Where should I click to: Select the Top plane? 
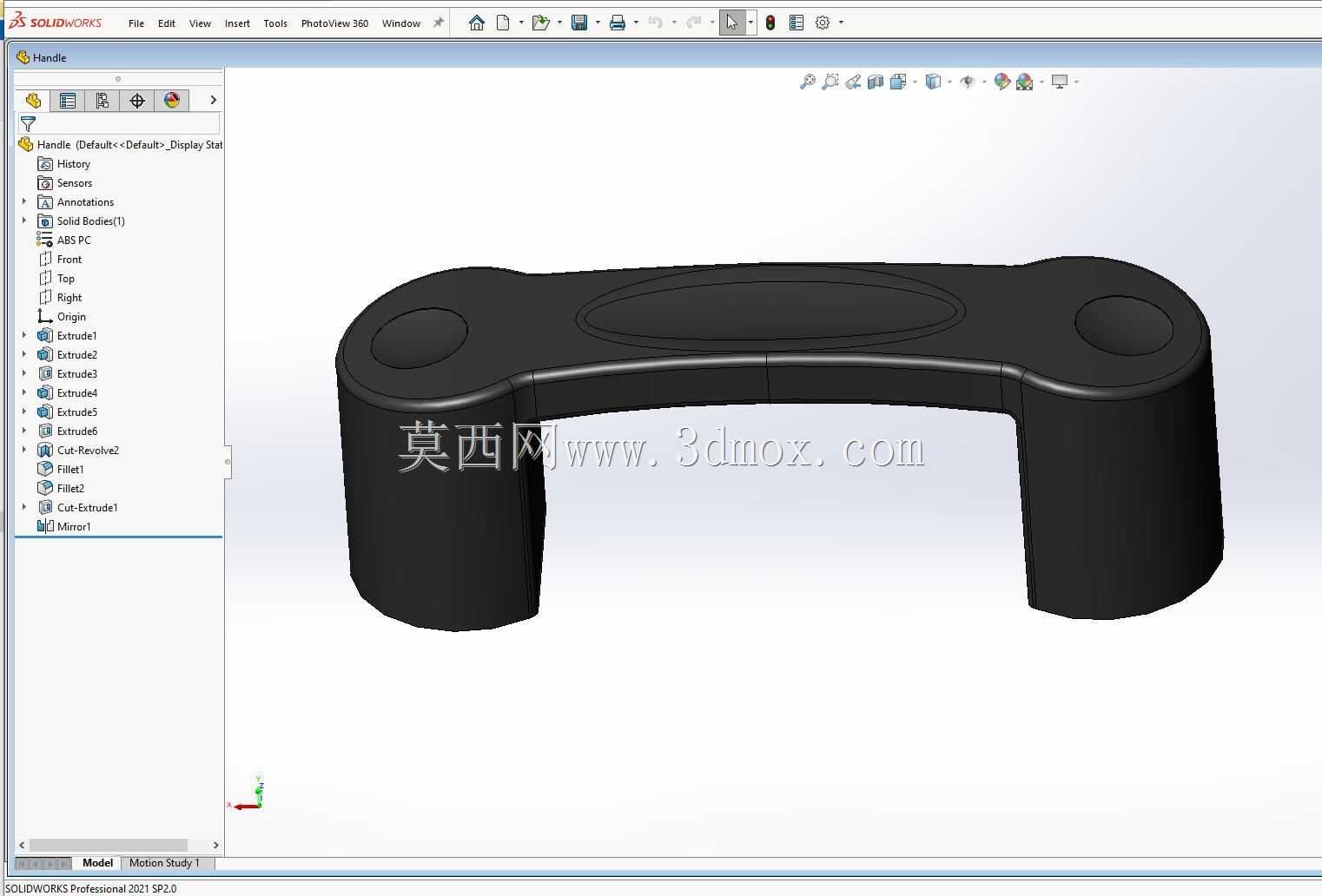point(65,279)
